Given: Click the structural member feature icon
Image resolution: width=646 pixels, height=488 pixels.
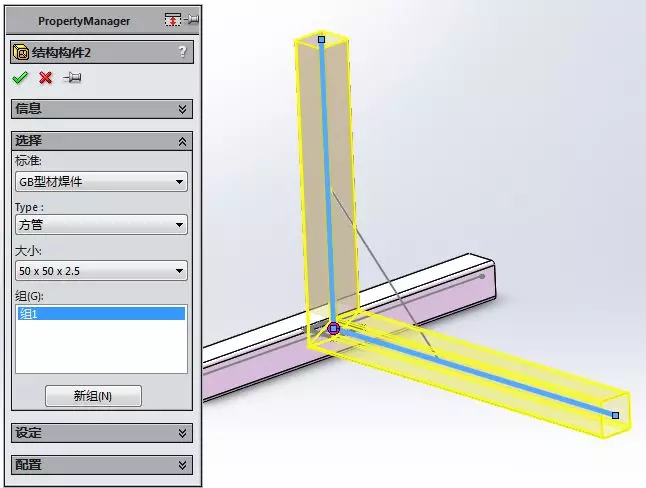Looking at the screenshot, I should point(21,52).
